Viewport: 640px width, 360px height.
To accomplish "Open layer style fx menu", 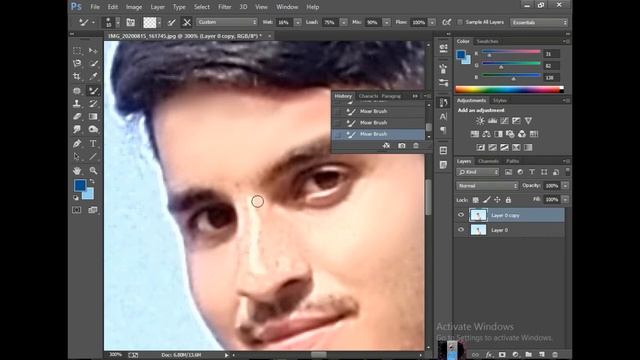I will coord(489,355).
